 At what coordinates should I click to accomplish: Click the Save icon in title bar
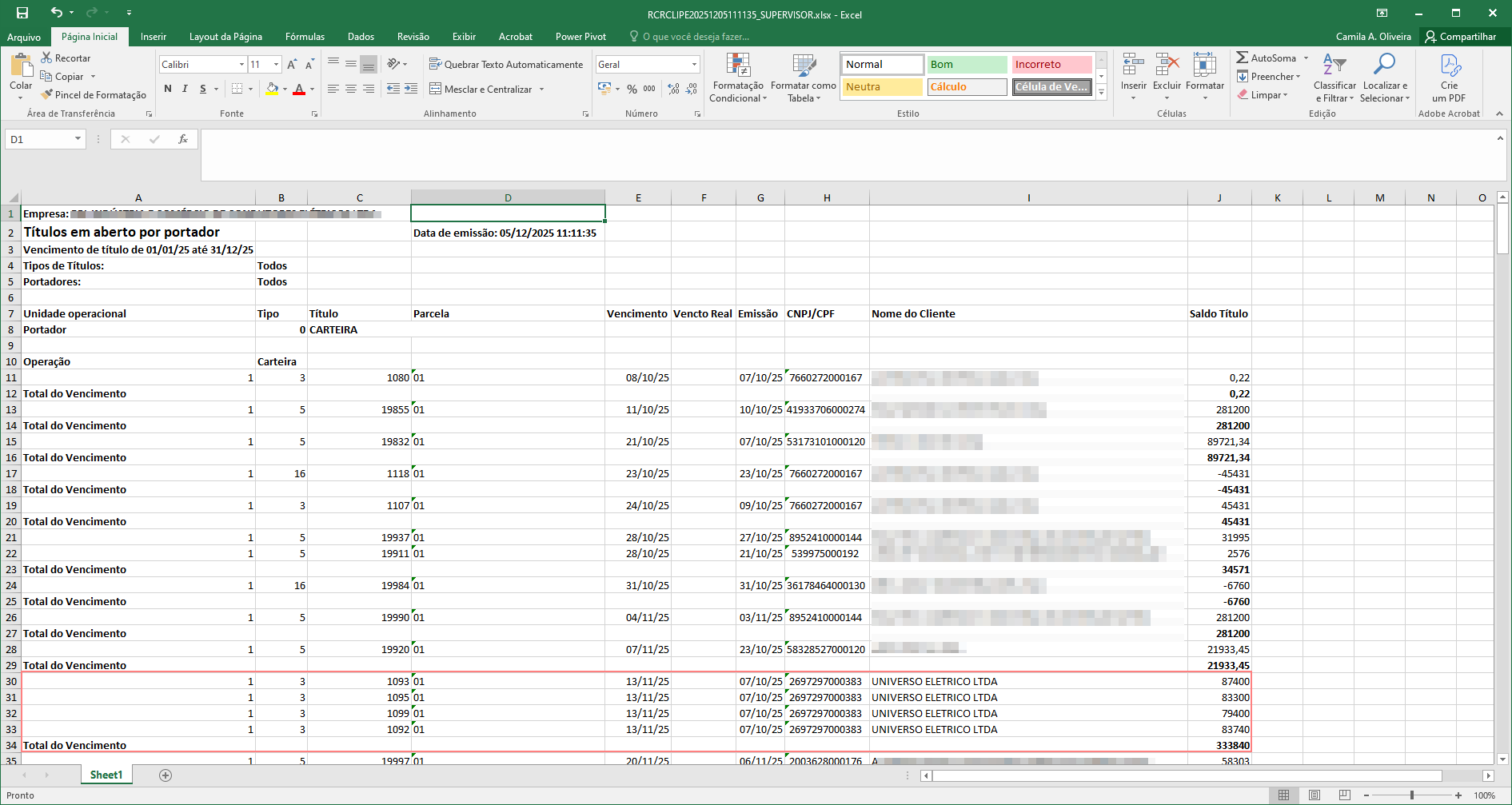pos(22,13)
